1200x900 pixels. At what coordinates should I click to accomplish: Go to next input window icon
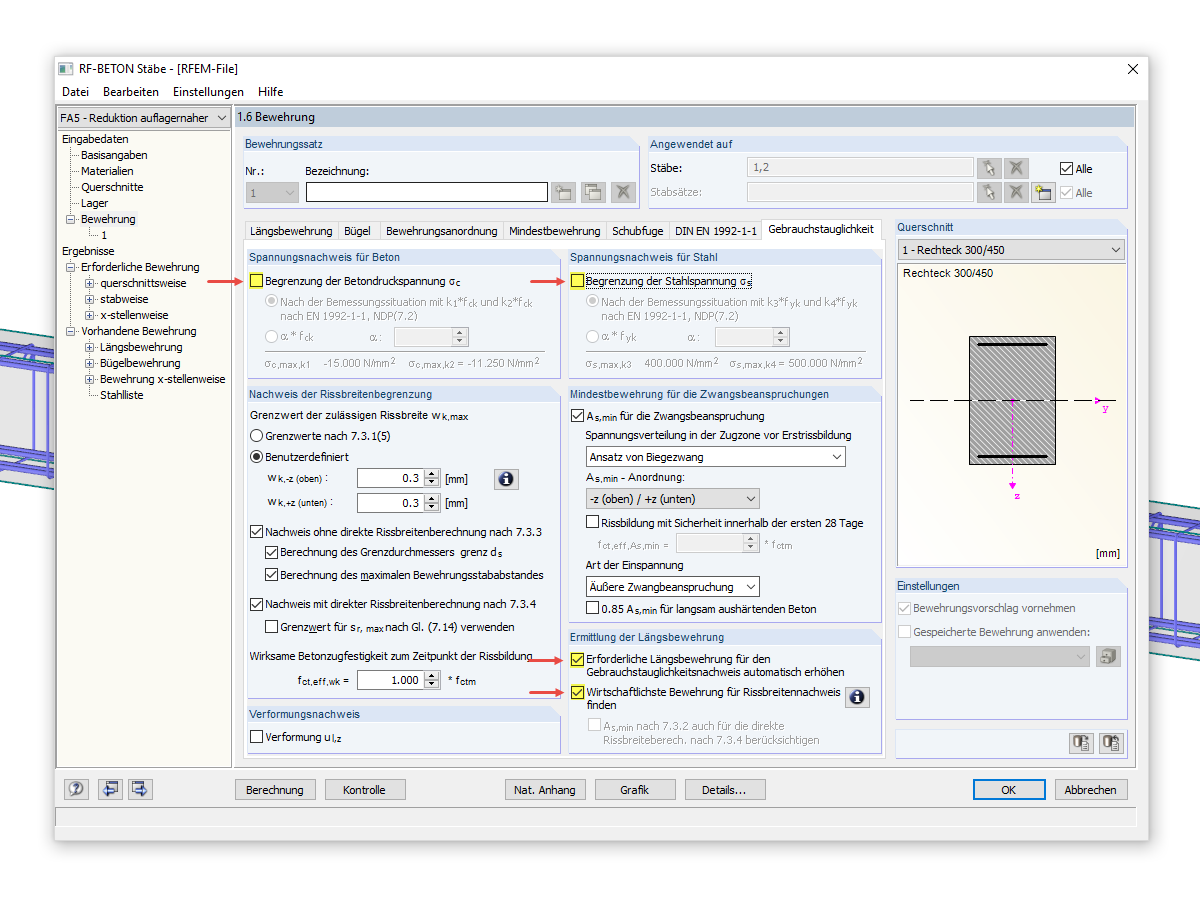pos(140,789)
